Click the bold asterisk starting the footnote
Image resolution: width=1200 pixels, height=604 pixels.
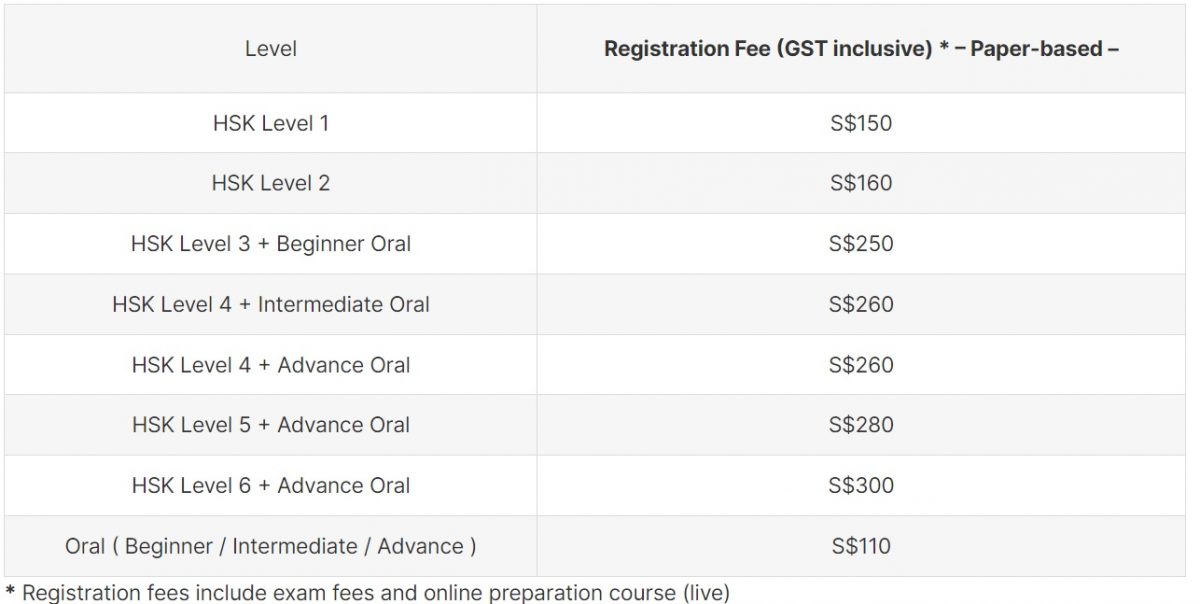(x=10, y=591)
